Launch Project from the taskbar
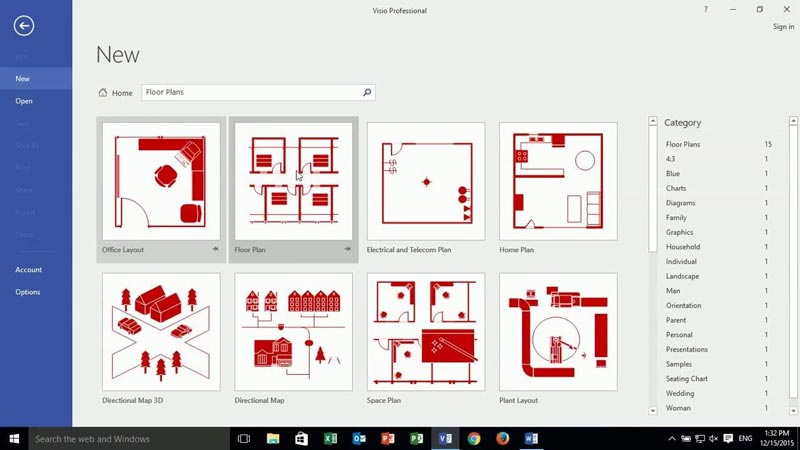Viewport: 800px width, 450px height. click(x=416, y=439)
